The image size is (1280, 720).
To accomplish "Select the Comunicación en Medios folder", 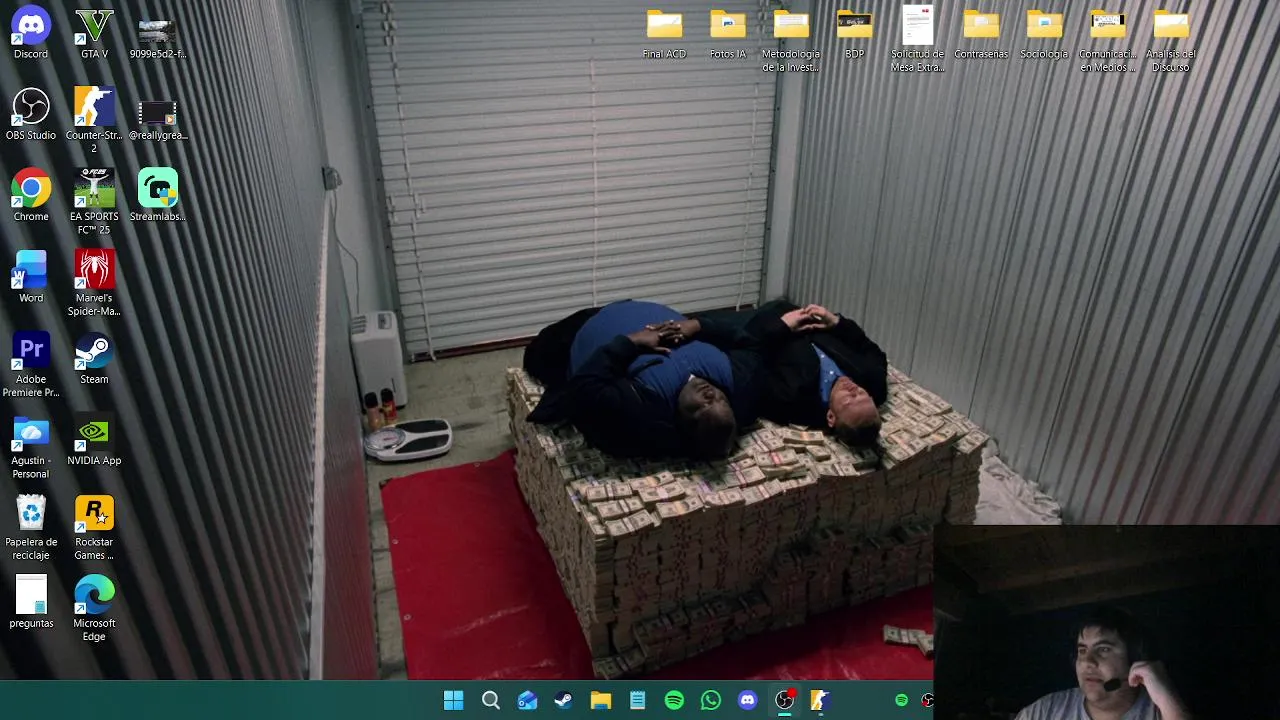I will click(1107, 40).
